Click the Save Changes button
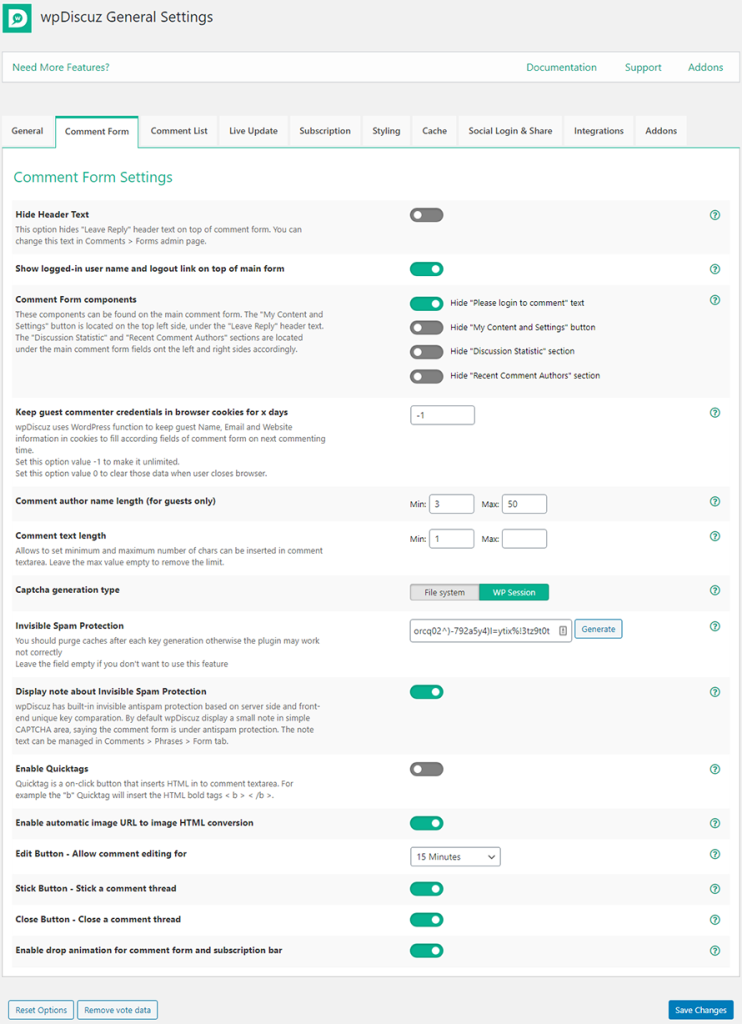742x1024 pixels. pyautogui.click(x=701, y=1010)
